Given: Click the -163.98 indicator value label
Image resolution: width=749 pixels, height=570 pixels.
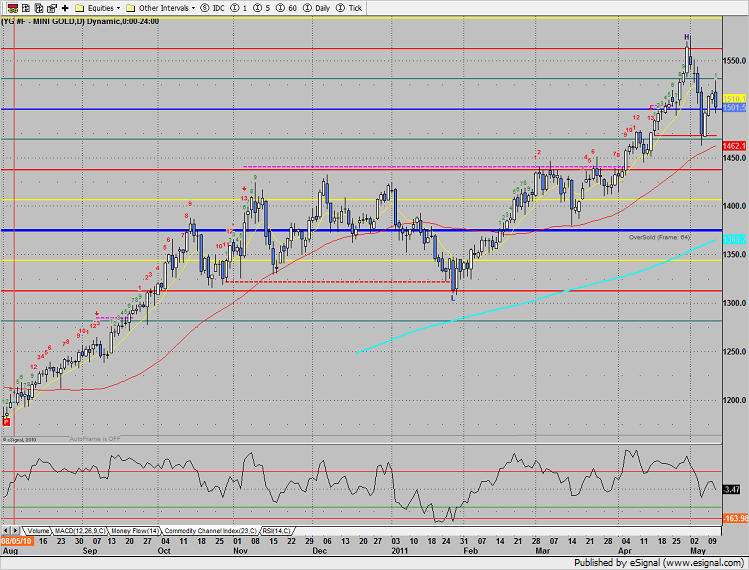Looking at the screenshot, I should pos(735,518).
